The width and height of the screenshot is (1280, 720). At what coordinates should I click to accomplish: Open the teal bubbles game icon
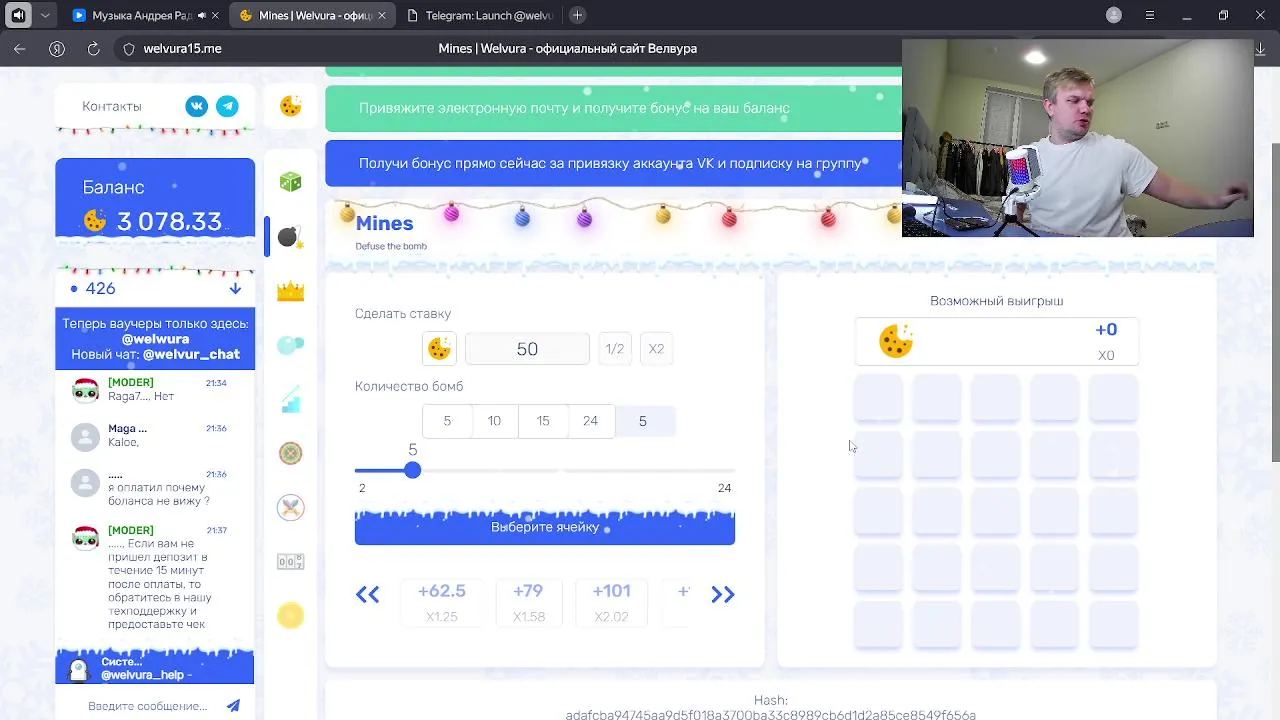tap(290, 345)
